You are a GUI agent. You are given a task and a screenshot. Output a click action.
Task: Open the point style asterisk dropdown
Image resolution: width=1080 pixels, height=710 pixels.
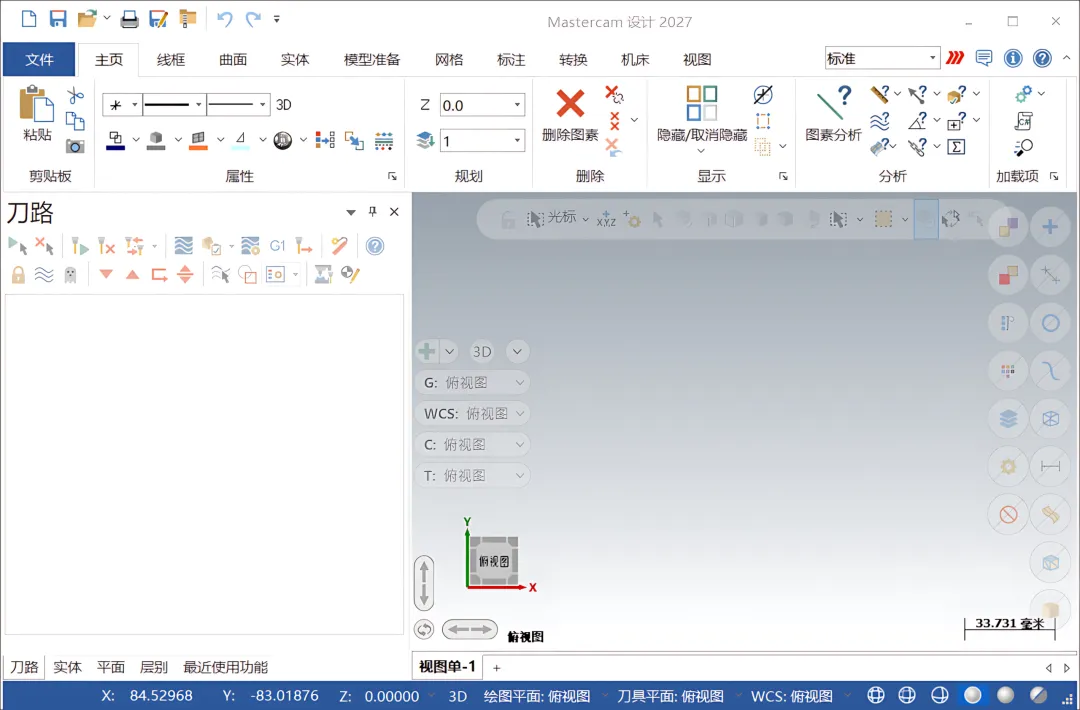134,105
